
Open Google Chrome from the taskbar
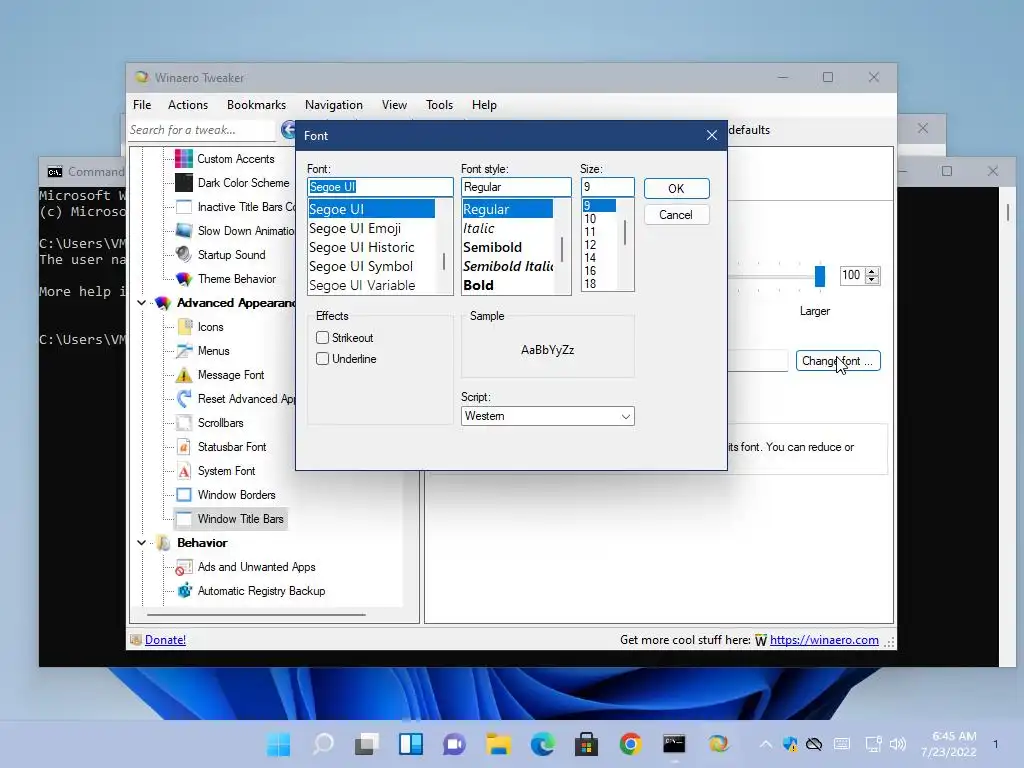(630, 744)
